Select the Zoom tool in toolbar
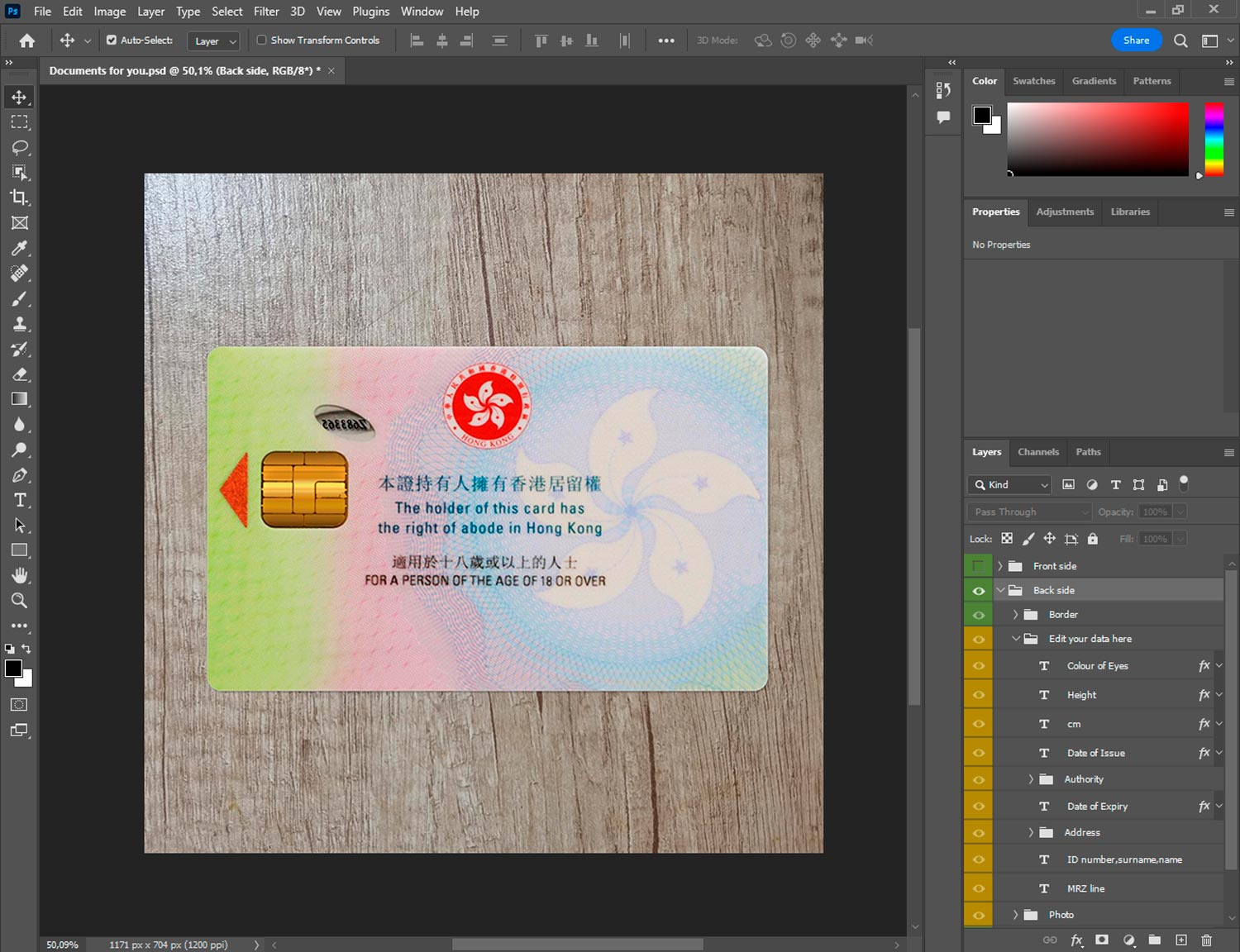 tap(19, 601)
